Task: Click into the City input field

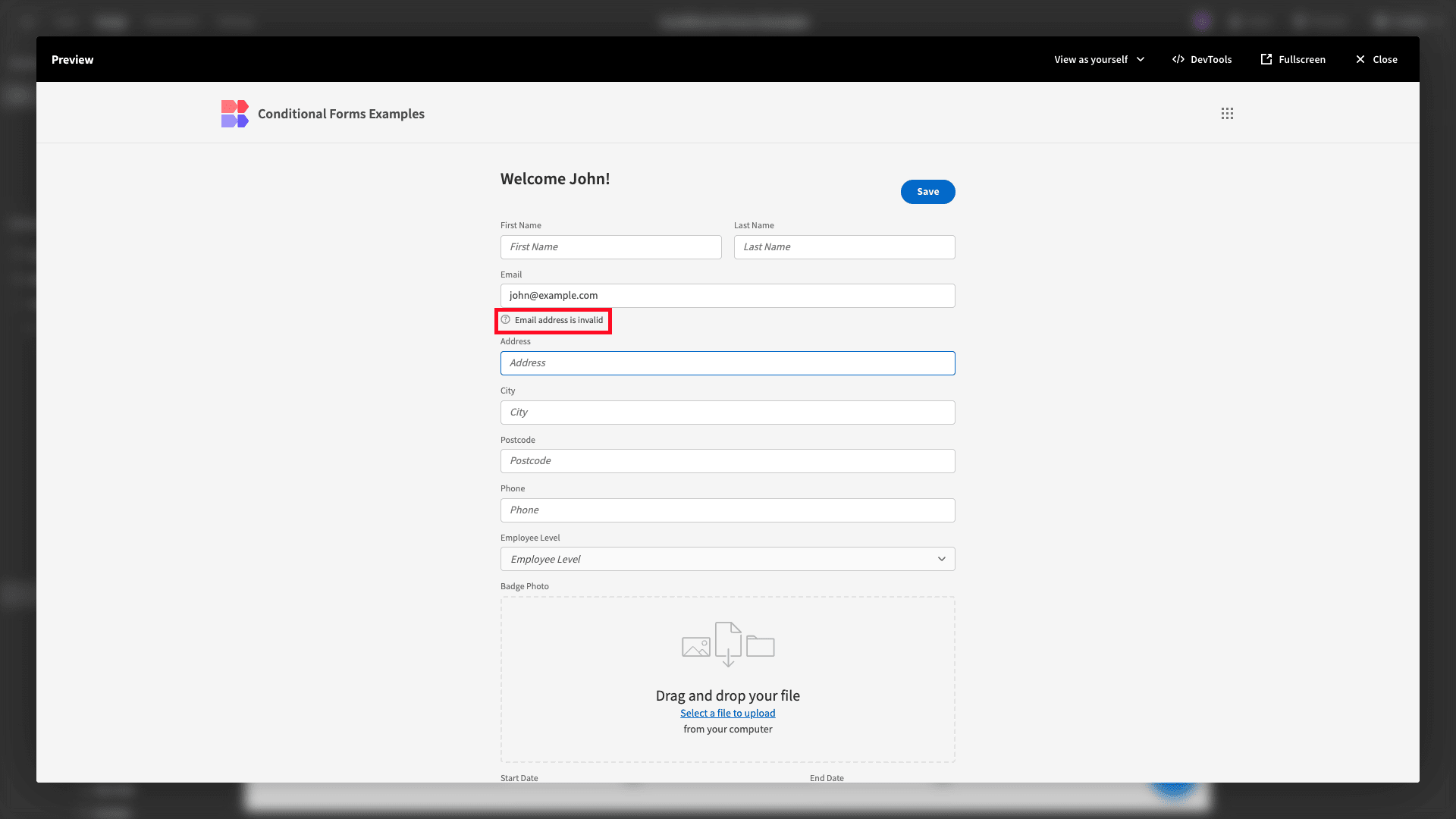Action: coord(728,413)
